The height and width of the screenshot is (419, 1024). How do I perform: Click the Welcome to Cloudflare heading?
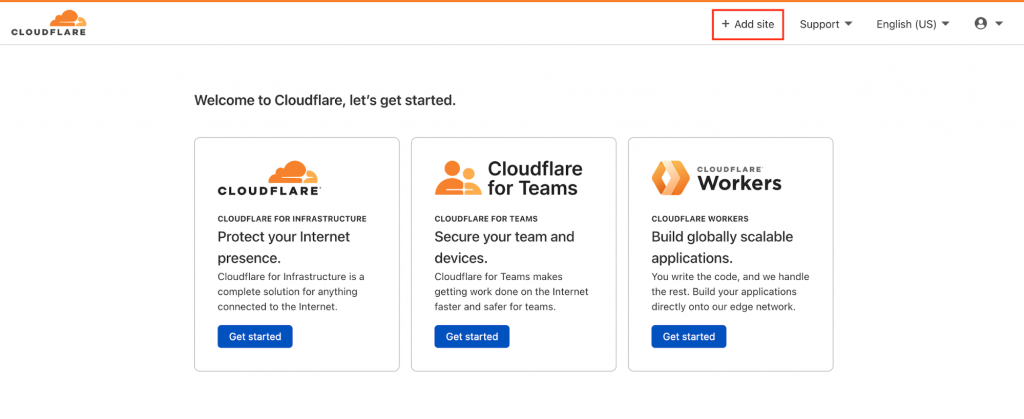[325, 101]
